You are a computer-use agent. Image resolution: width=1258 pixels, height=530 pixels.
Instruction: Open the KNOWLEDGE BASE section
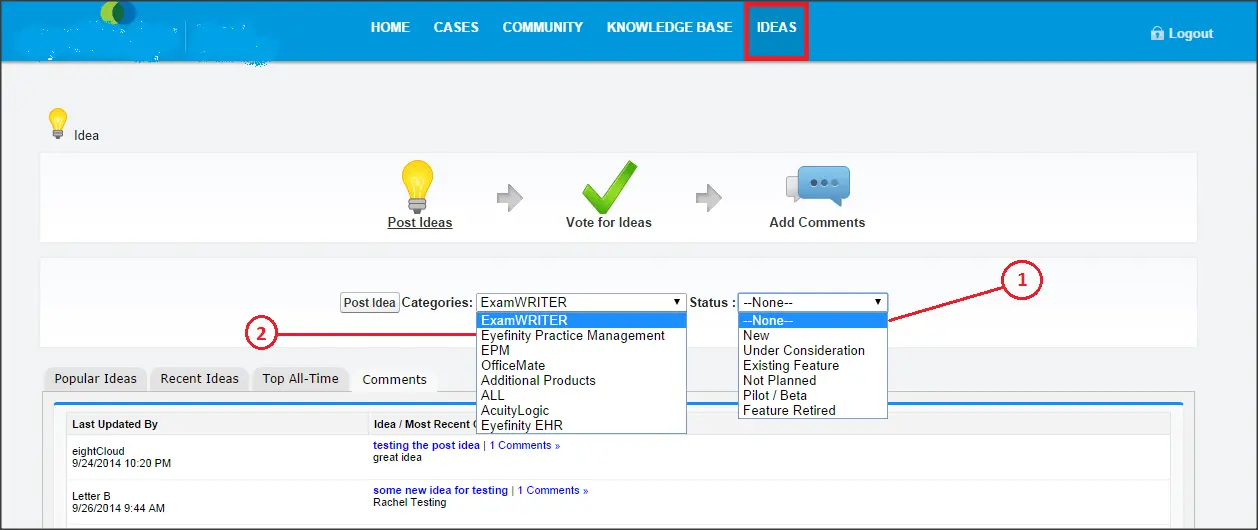click(669, 27)
